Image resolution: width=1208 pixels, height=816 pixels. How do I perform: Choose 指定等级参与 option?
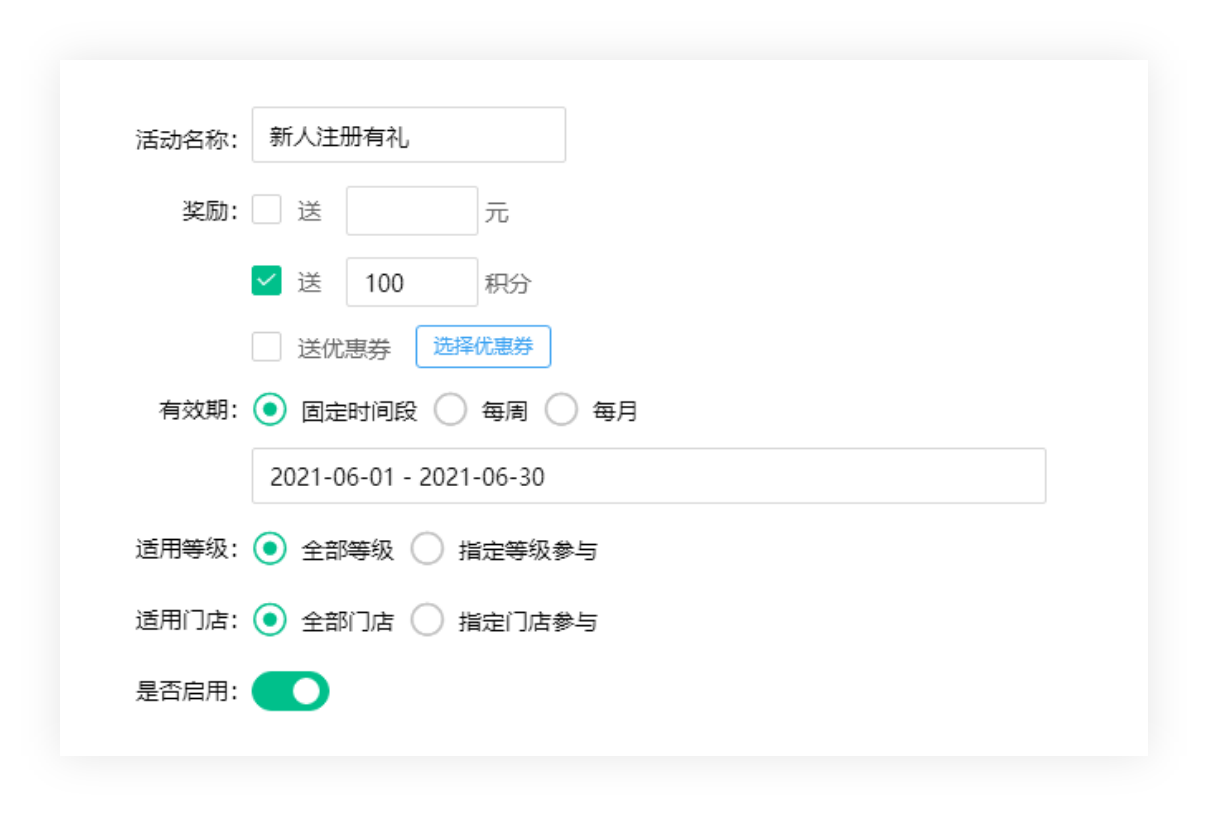point(428,549)
